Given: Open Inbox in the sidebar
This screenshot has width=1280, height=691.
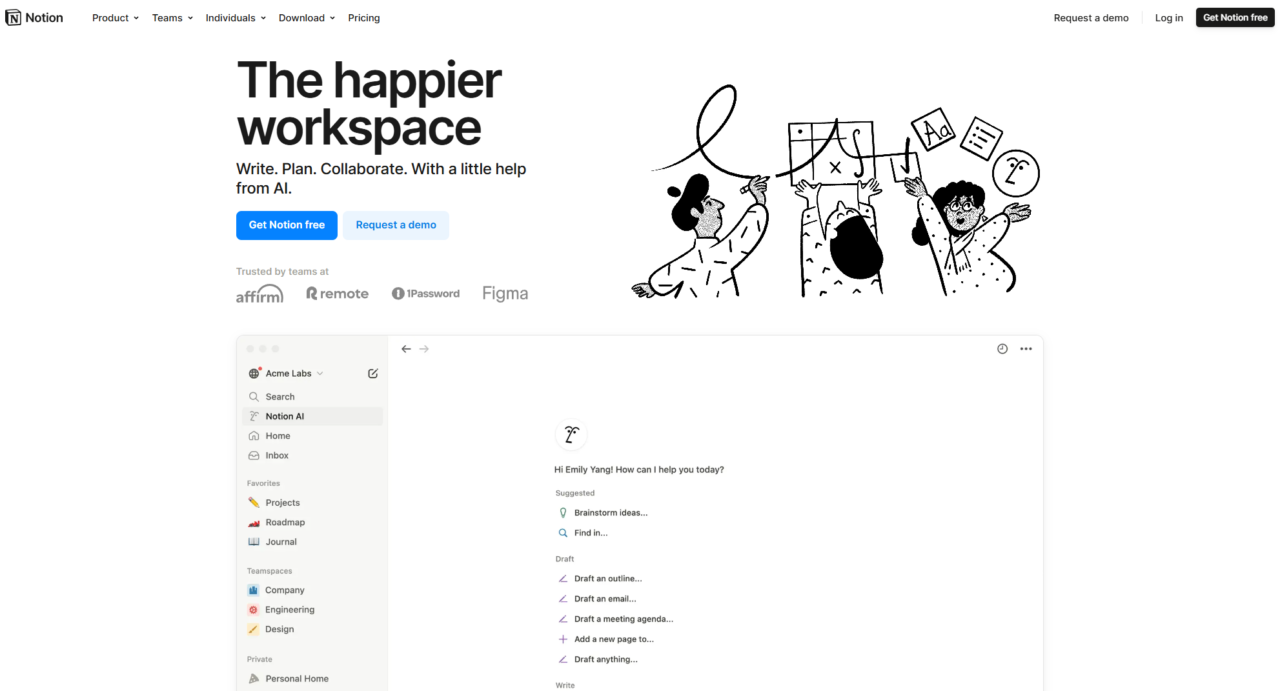Looking at the screenshot, I should (313, 456).
